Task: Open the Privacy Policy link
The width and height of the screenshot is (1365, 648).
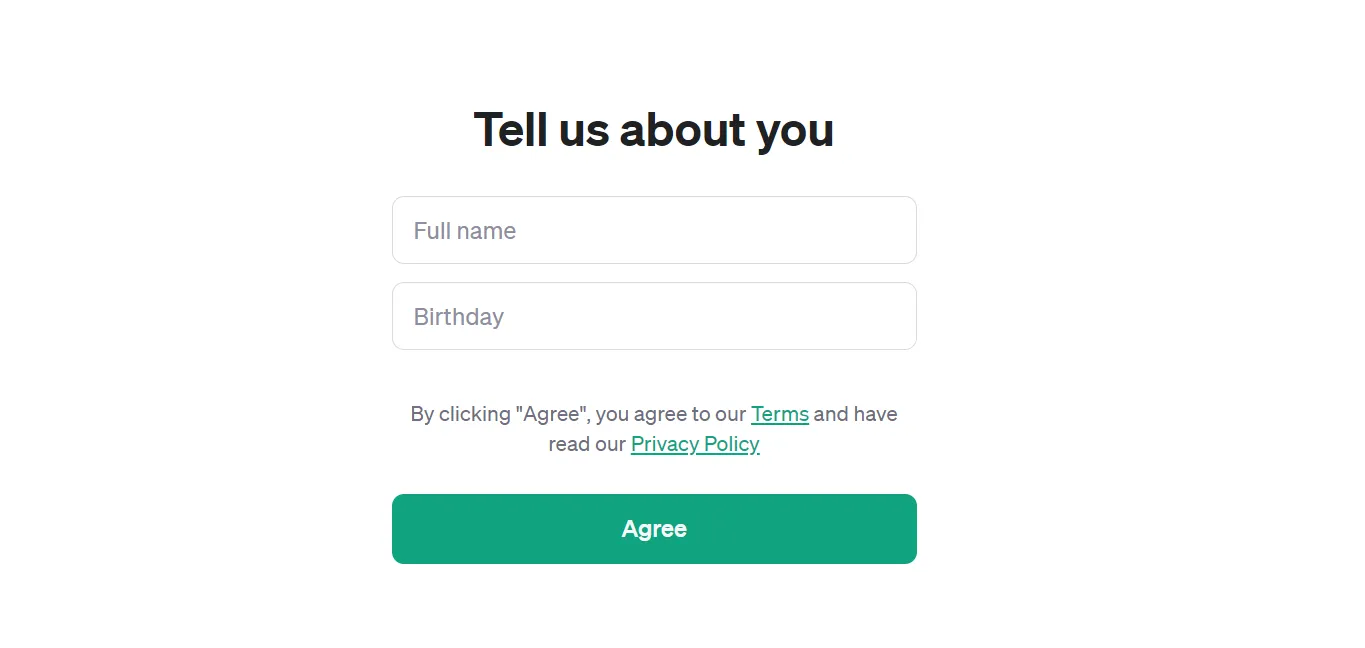Action: click(x=695, y=444)
